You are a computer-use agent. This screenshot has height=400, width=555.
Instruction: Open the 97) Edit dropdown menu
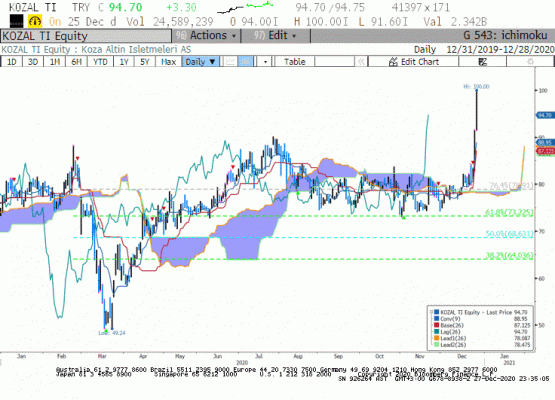(276, 35)
